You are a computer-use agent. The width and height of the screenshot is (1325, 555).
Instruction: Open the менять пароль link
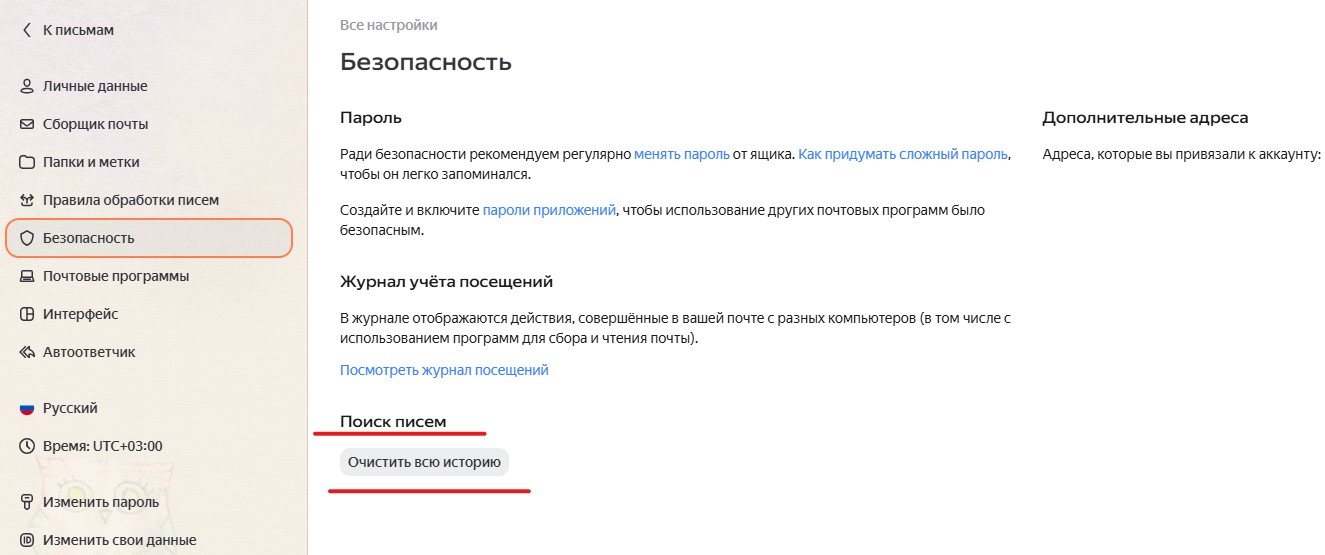(x=681, y=155)
